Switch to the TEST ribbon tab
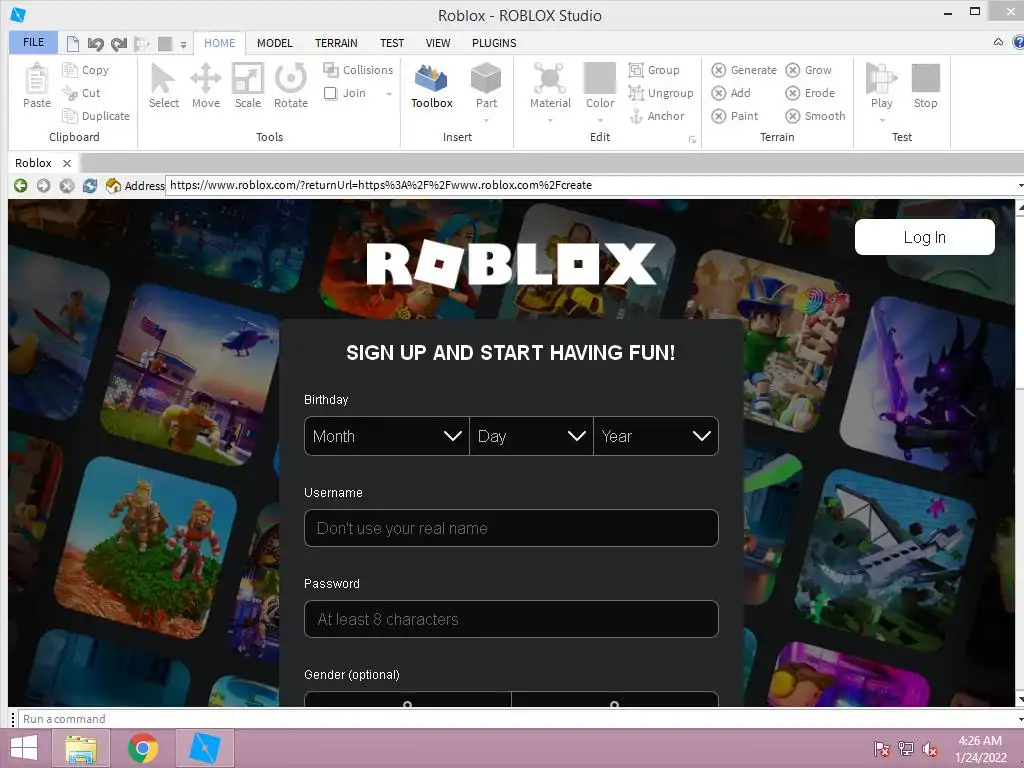The width and height of the screenshot is (1024, 768). [x=392, y=43]
